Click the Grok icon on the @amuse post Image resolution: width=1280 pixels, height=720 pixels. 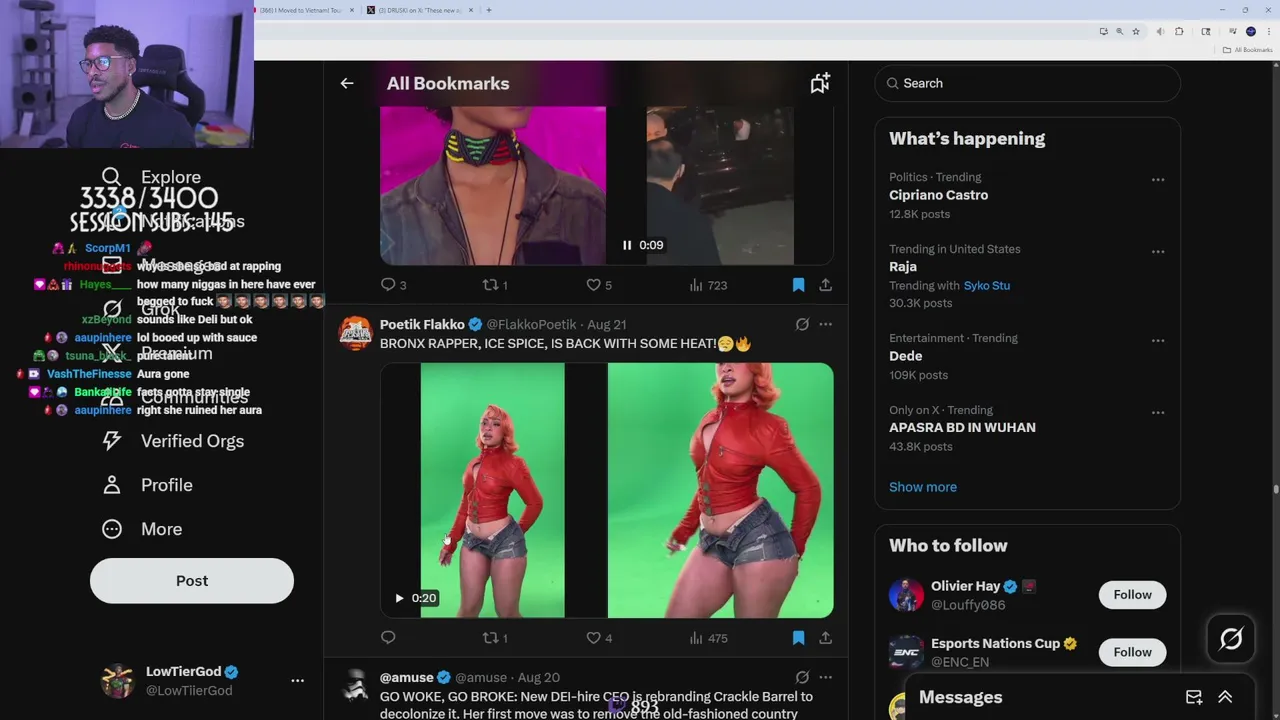(802, 677)
